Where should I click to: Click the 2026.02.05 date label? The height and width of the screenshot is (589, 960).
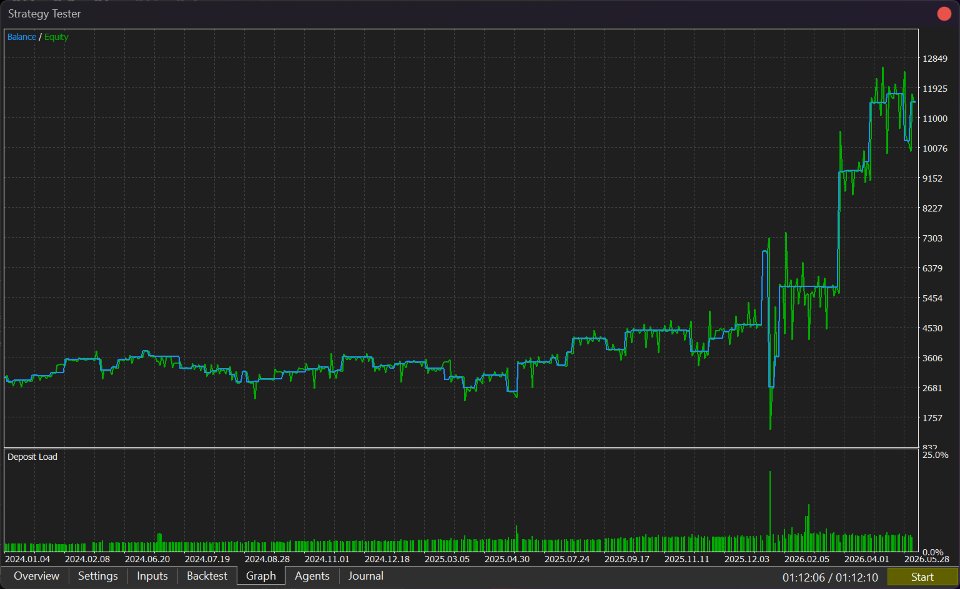[x=807, y=559]
